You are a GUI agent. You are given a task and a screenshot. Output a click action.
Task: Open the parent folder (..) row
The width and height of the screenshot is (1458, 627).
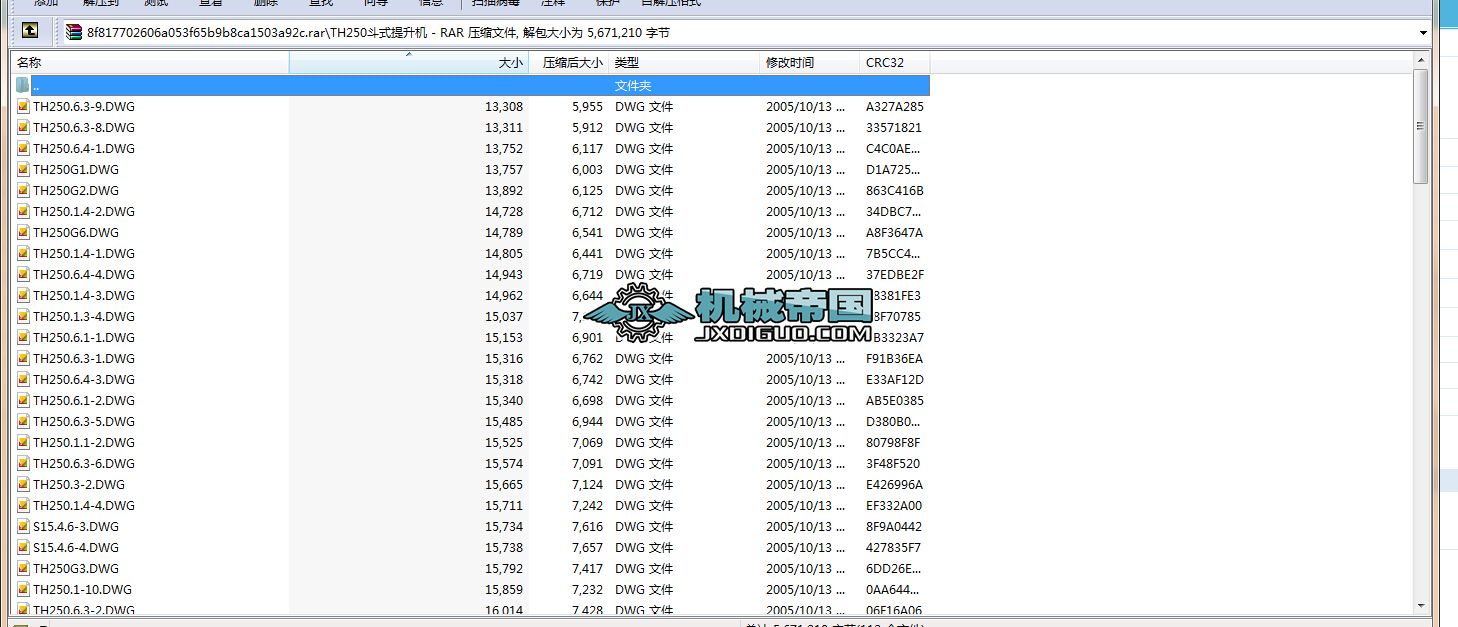35,85
